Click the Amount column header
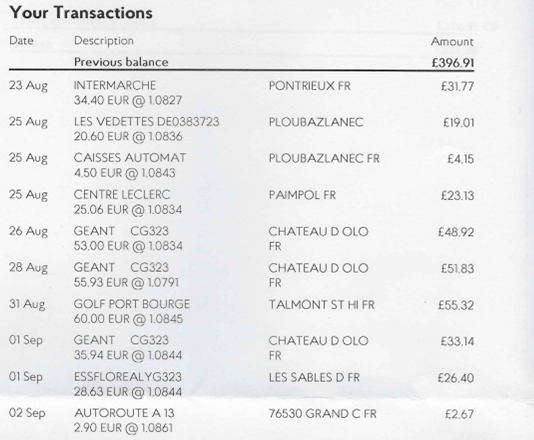 (x=452, y=42)
